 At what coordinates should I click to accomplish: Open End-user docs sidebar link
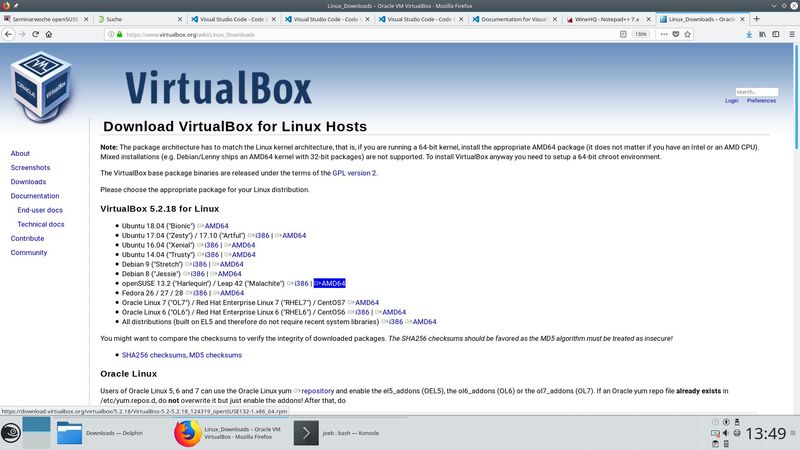tap(40, 210)
